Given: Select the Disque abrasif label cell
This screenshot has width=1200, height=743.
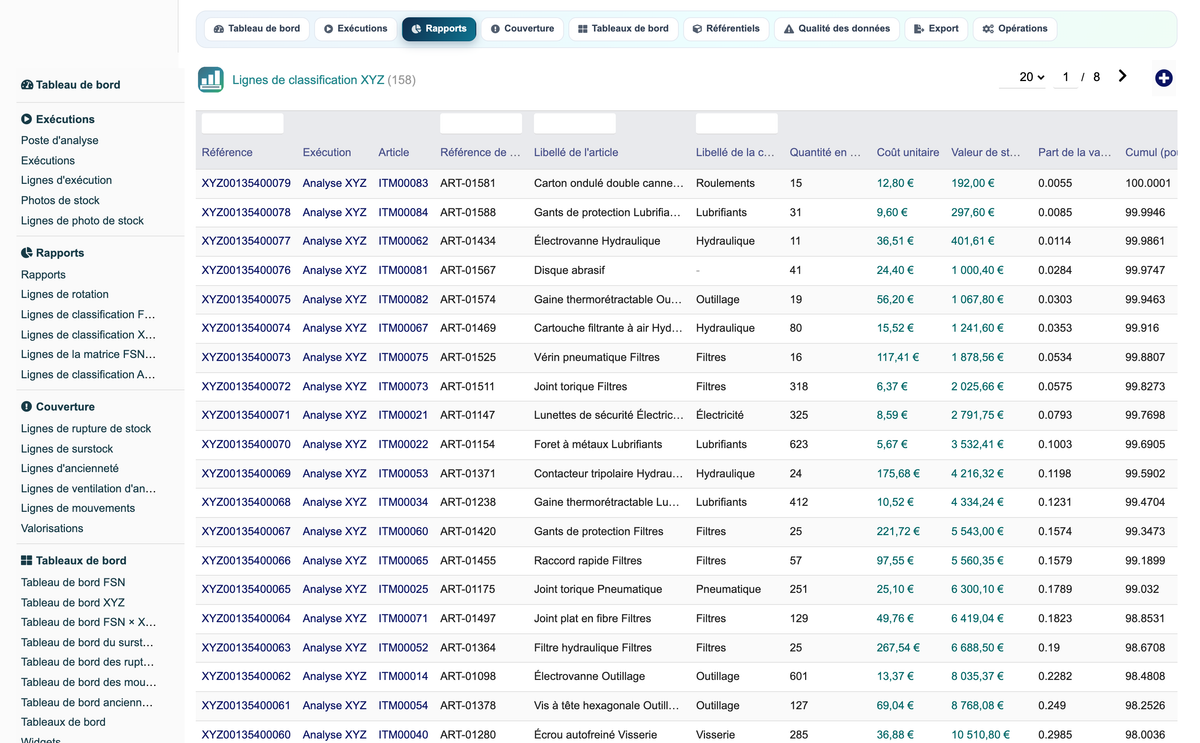Looking at the screenshot, I should coord(569,270).
